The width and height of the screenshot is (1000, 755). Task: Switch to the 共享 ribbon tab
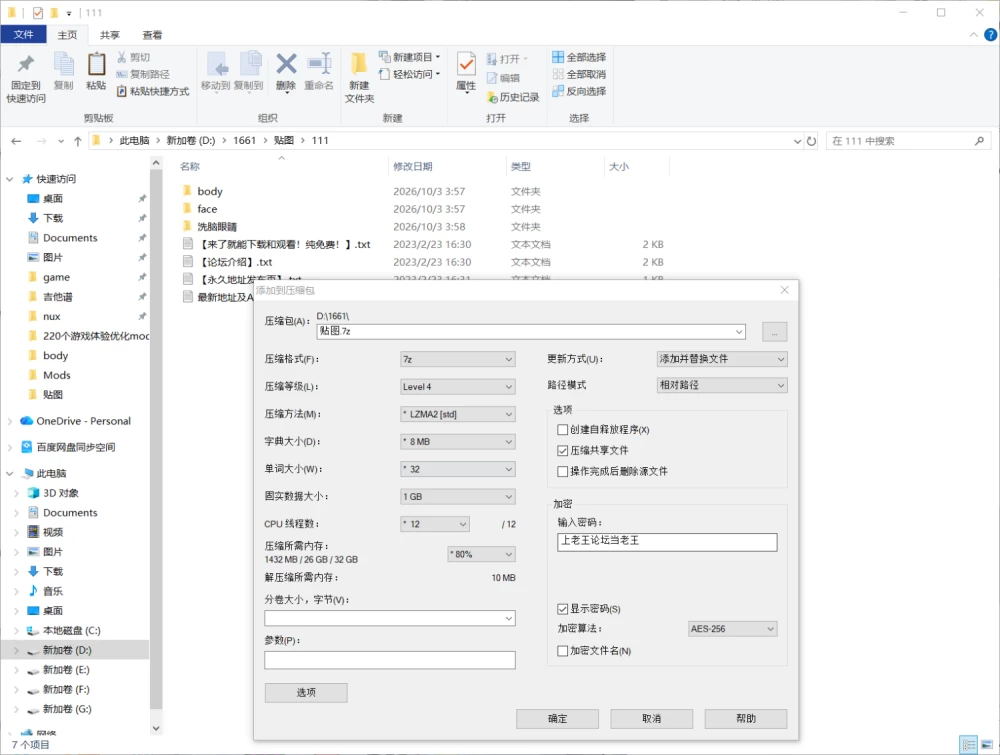[110, 35]
